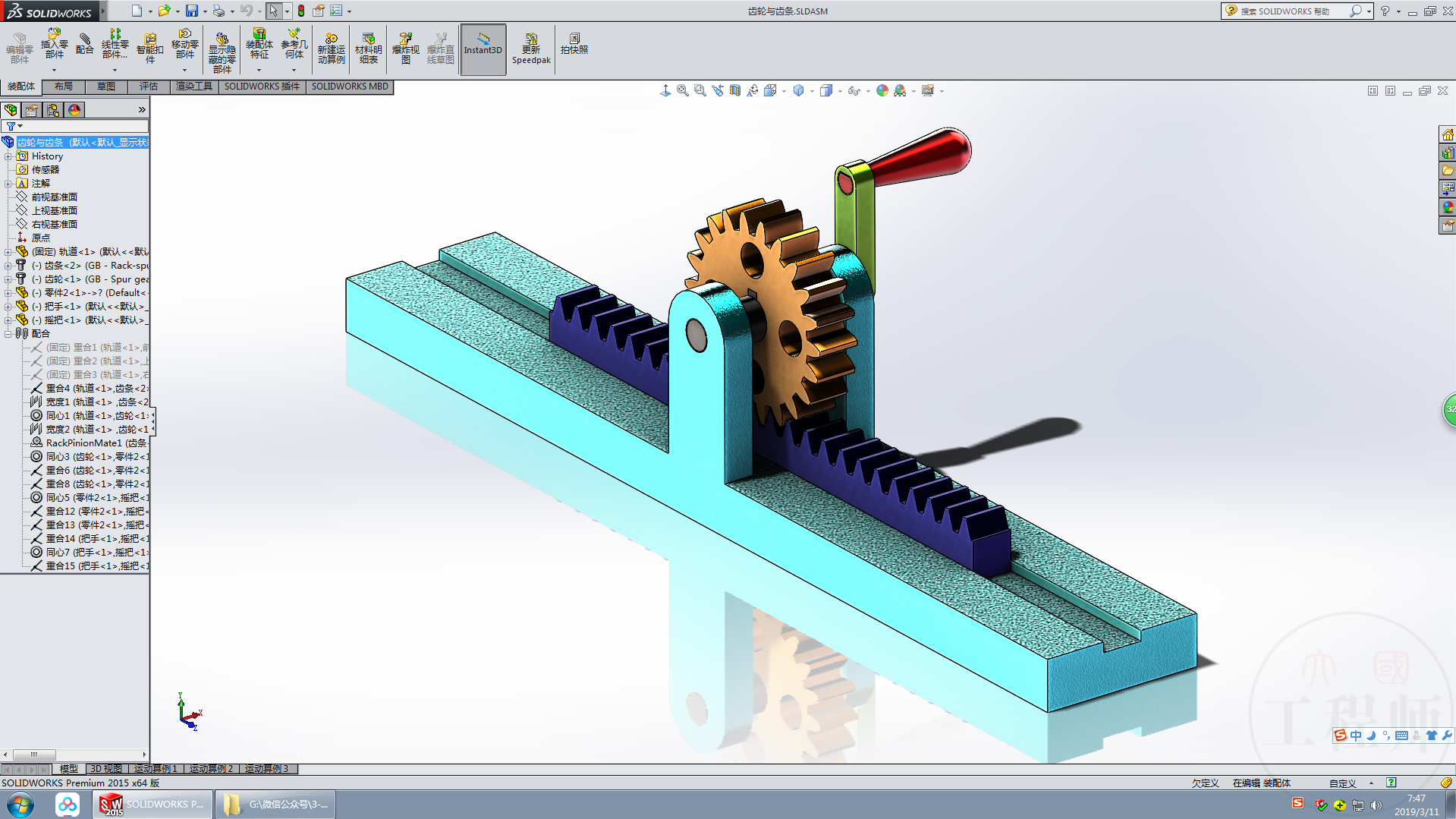This screenshot has width=1456, height=819.
Task: Click the Smart Fasteners (智能扣件) tool
Action: click(150, 48)
